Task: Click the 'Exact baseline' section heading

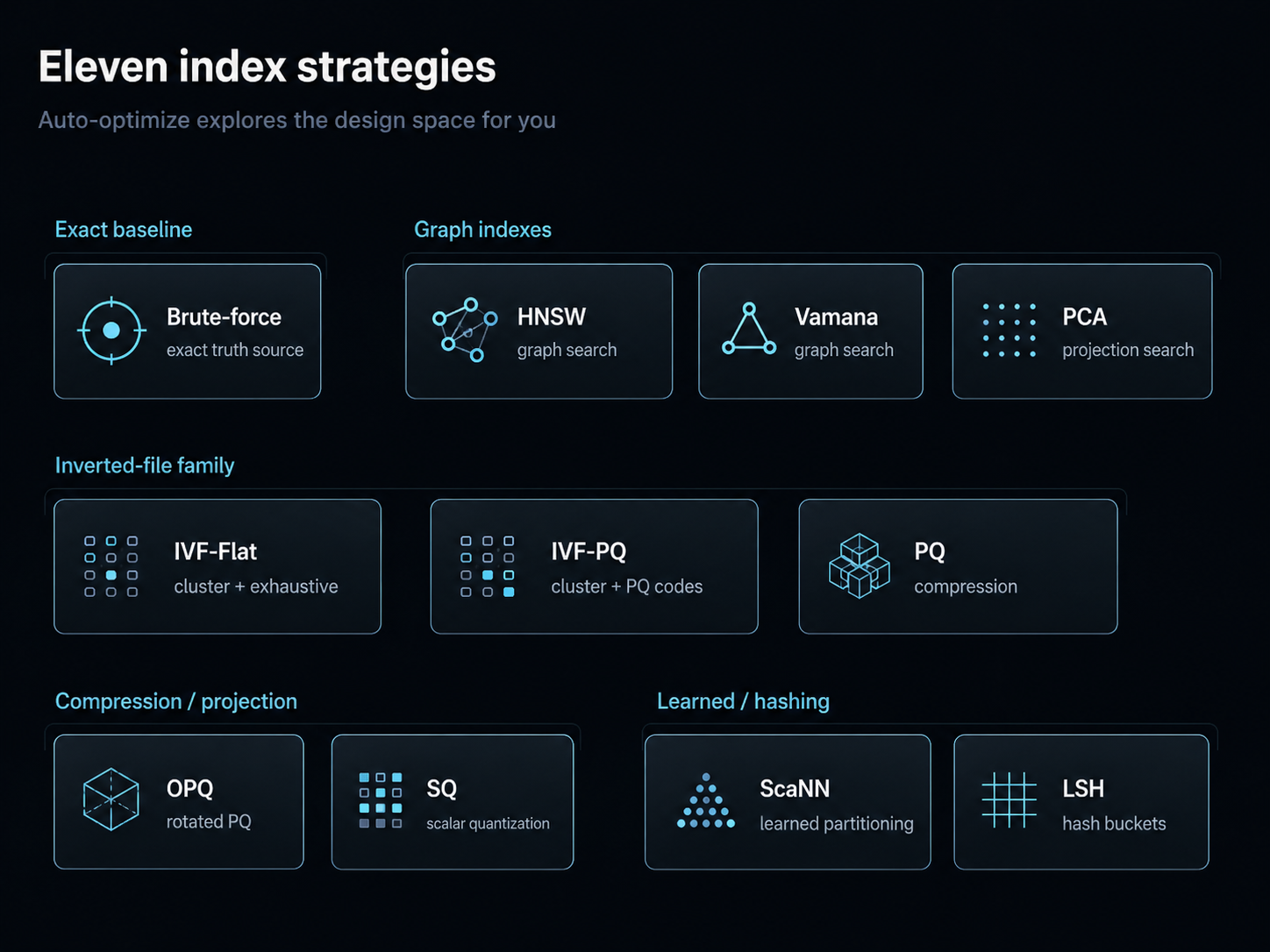Action: click(124, 230)
